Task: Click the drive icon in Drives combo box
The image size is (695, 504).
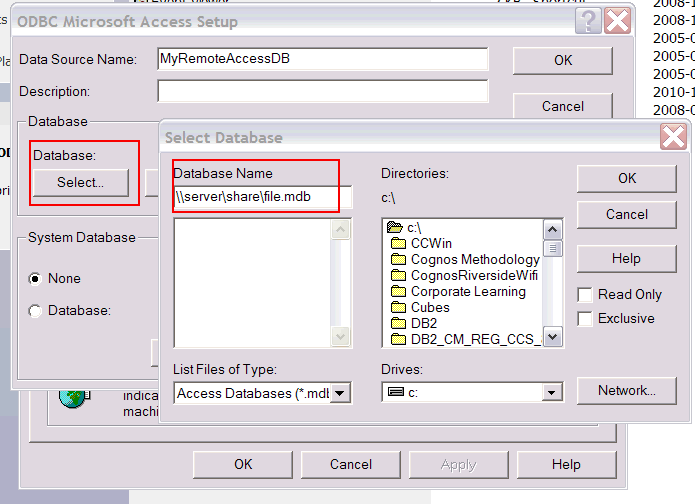Action: click(396, 392)
